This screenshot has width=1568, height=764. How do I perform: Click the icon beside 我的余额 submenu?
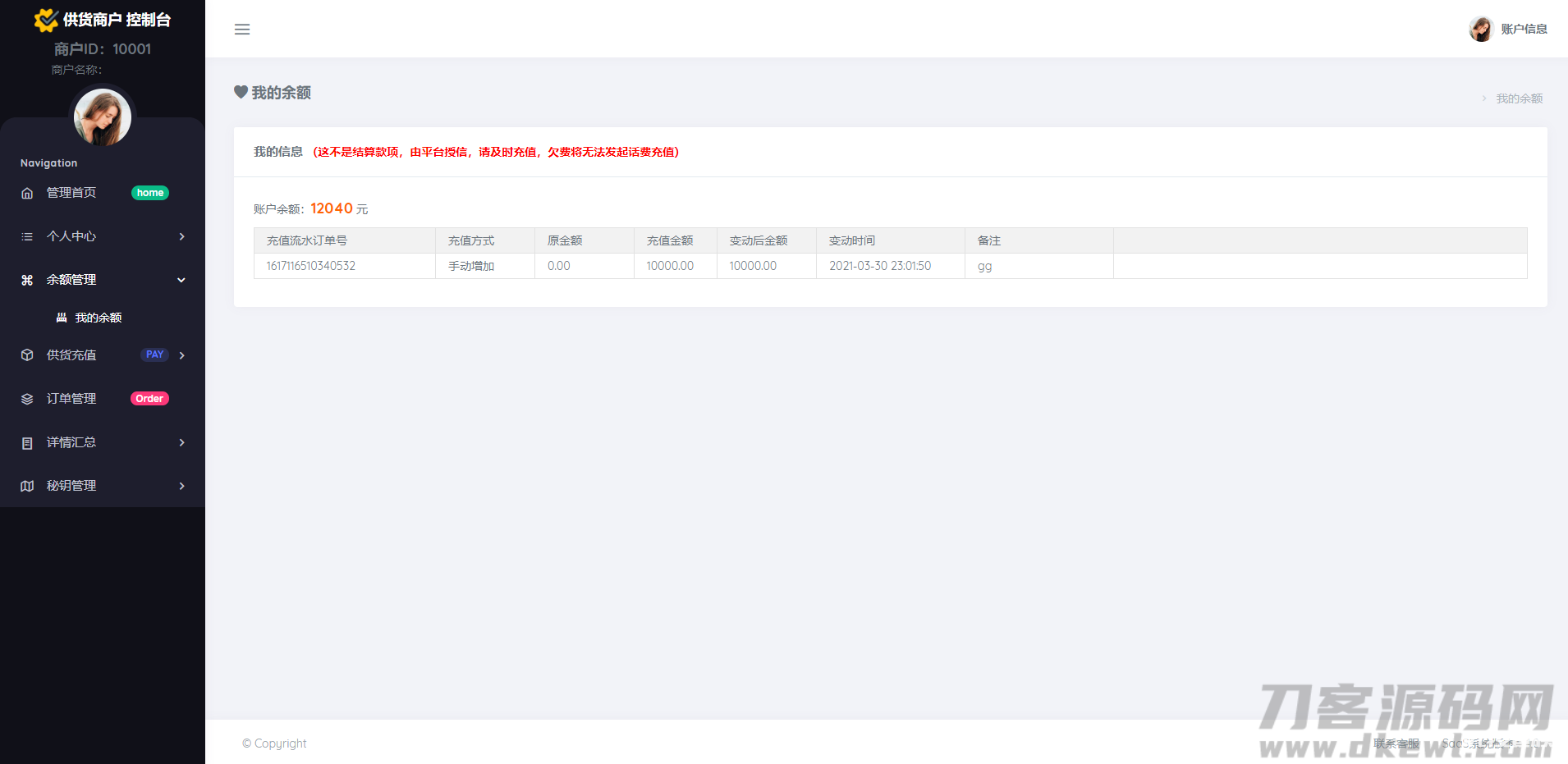click(61, 318)
